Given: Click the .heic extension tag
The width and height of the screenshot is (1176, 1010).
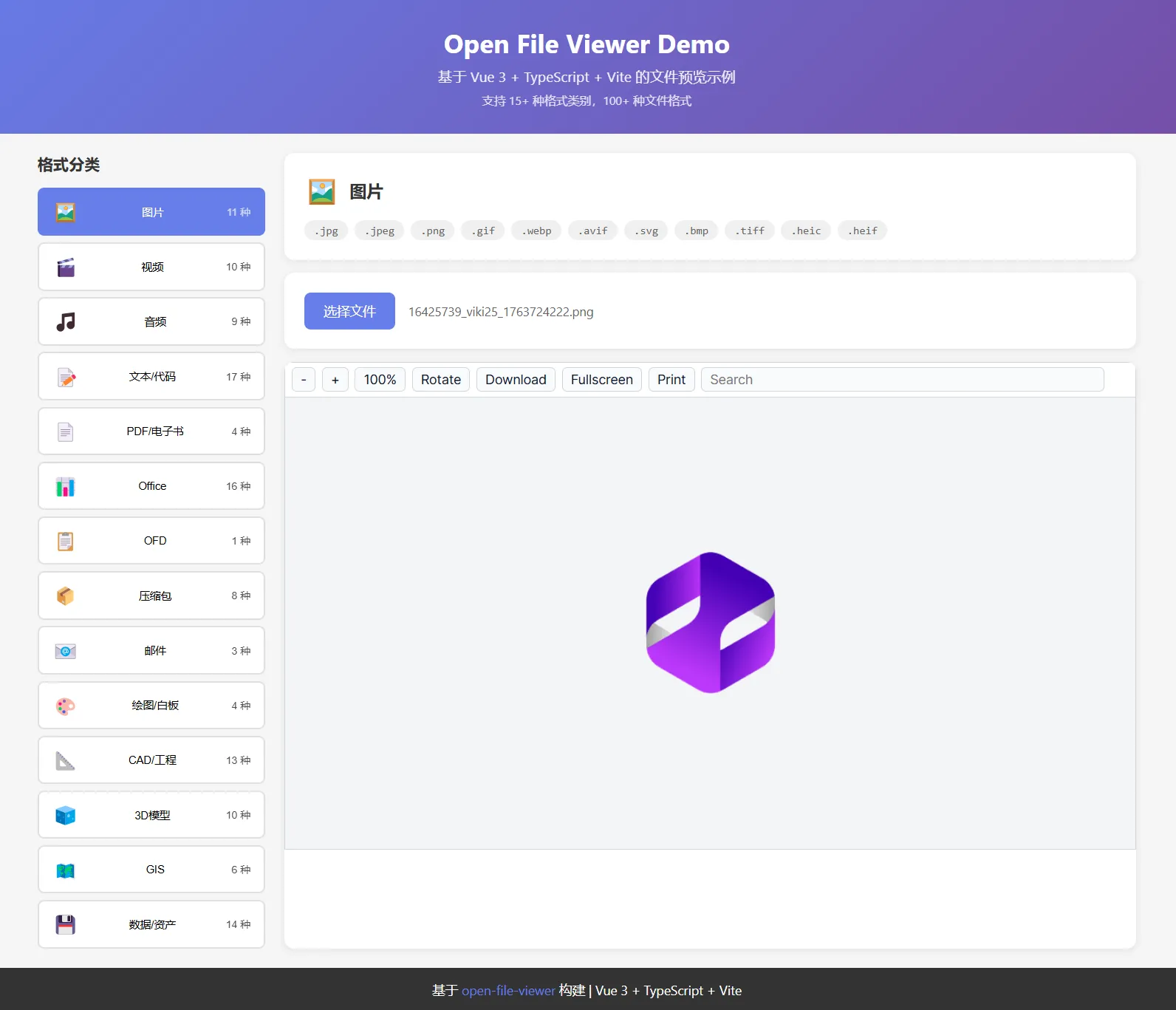Looking at the screenshot, I should pos(806,231).
